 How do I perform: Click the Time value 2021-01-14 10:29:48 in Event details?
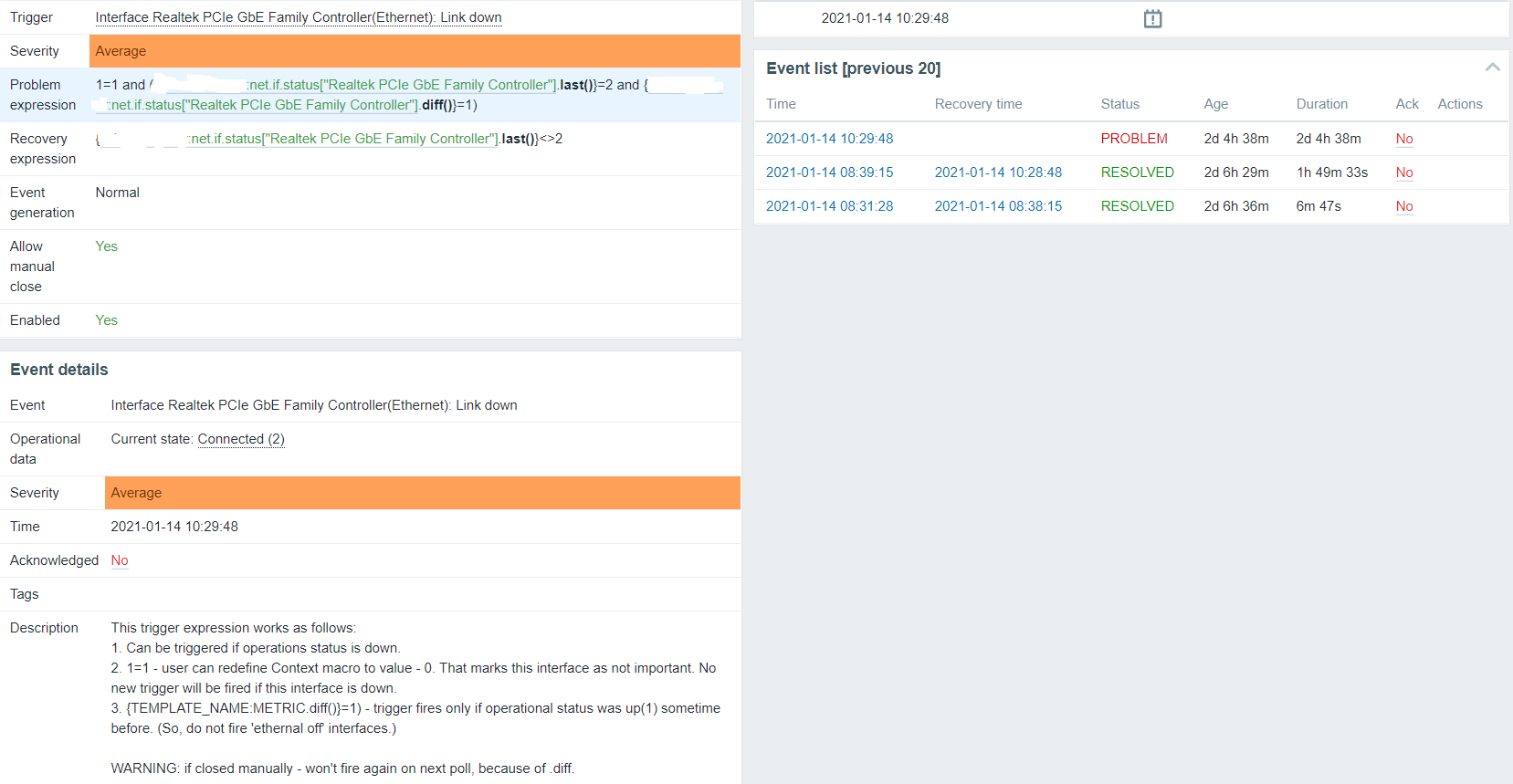(x=174, y=527)
